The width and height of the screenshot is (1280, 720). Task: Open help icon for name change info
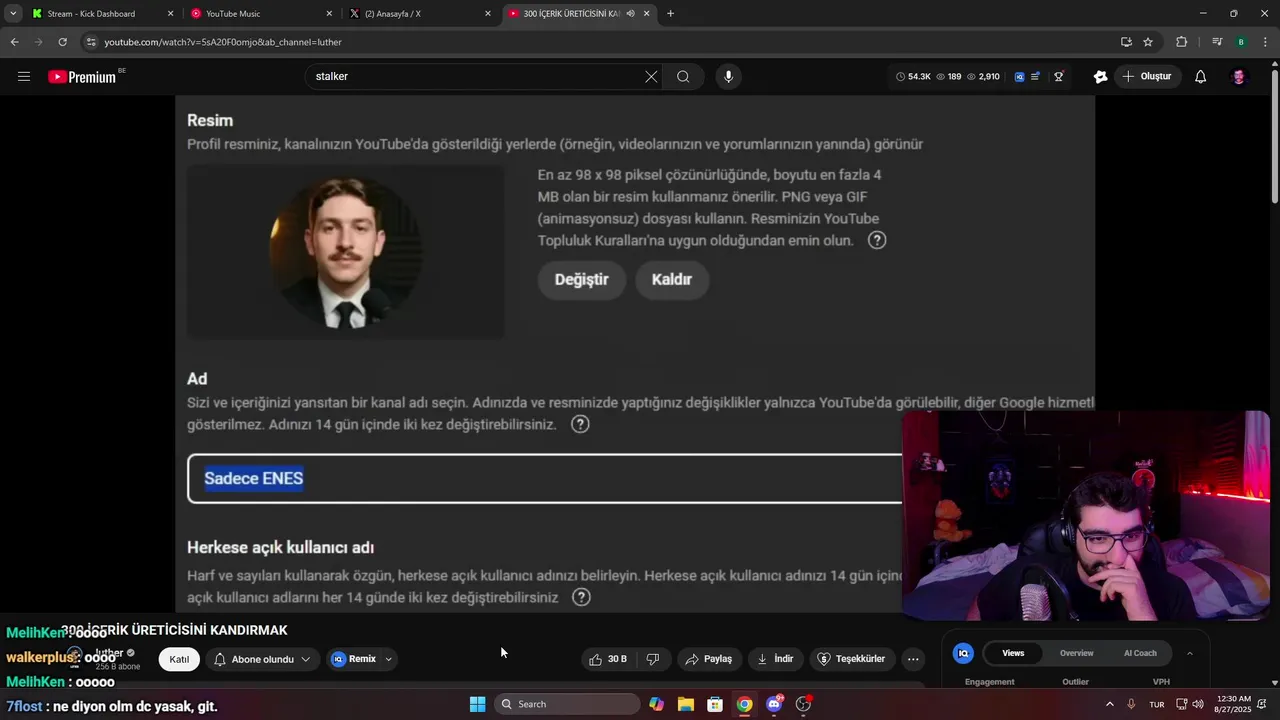coord(580,424)
